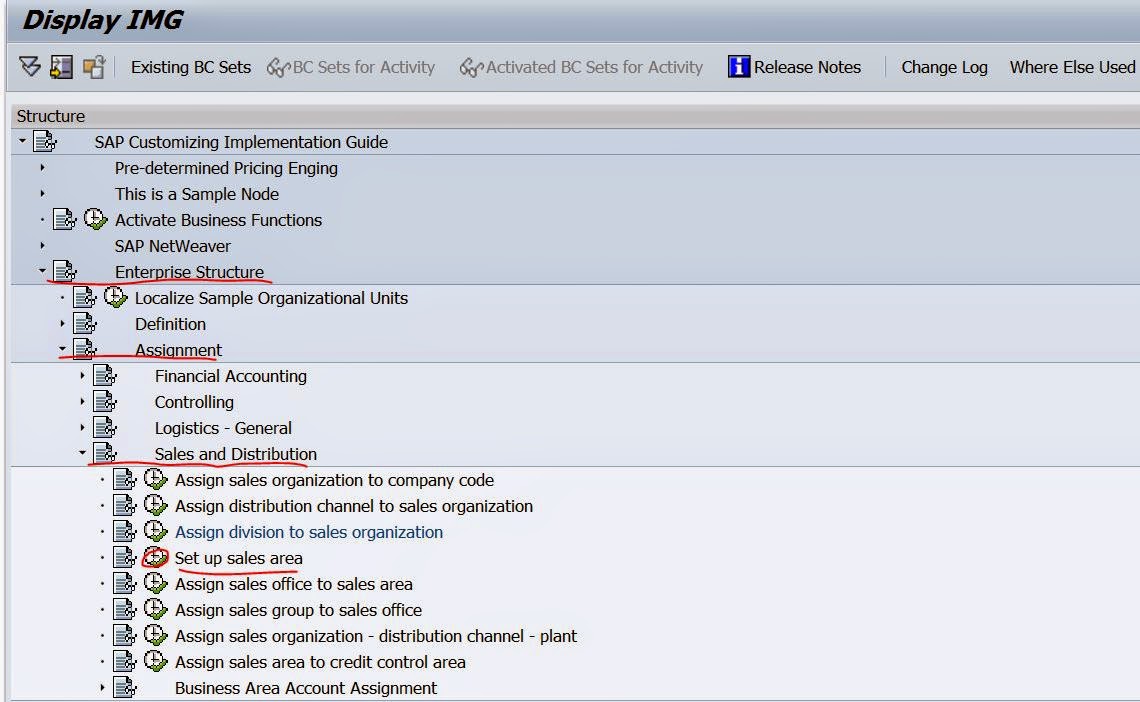This screenshot has width=1140, height=702.
Task: Expand Financial Accounting node
Action: (82, 376)
